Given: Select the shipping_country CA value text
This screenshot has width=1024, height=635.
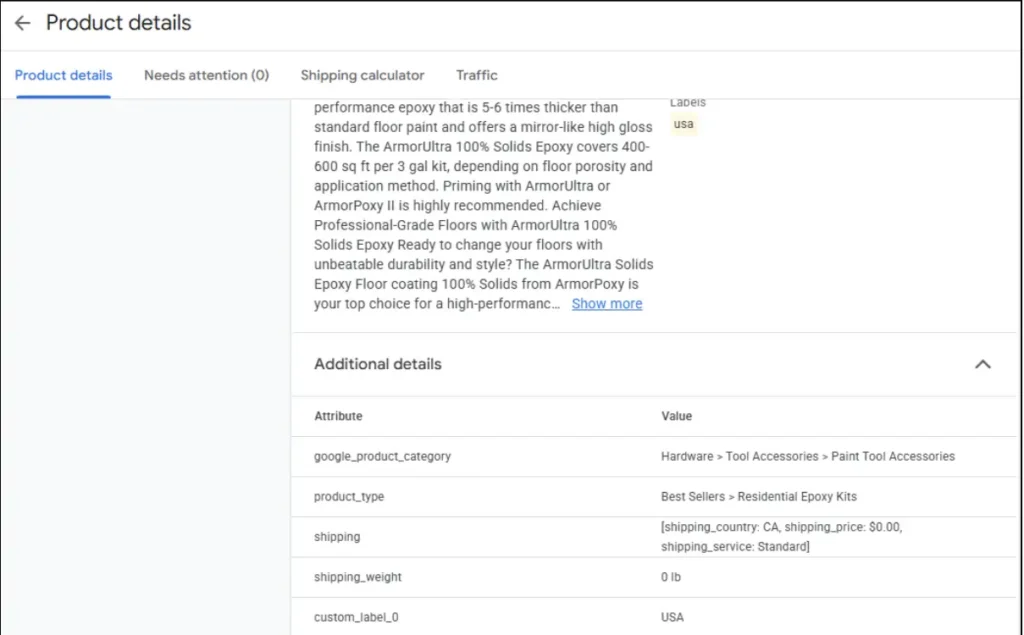Looking at the screenshot, I should (781, 537).
